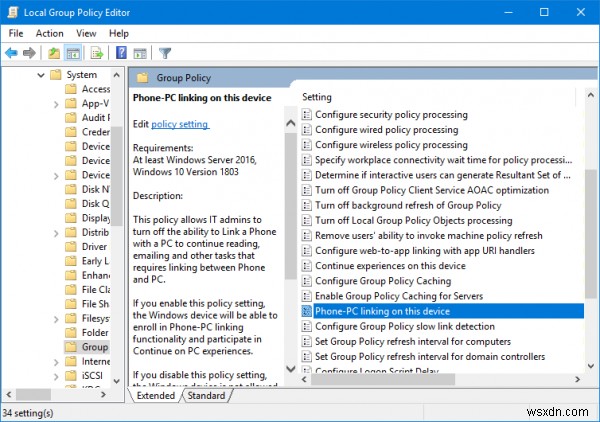The image size is (600, 422).
Task: Expand the iSCSI tree node
Action: 56,376
